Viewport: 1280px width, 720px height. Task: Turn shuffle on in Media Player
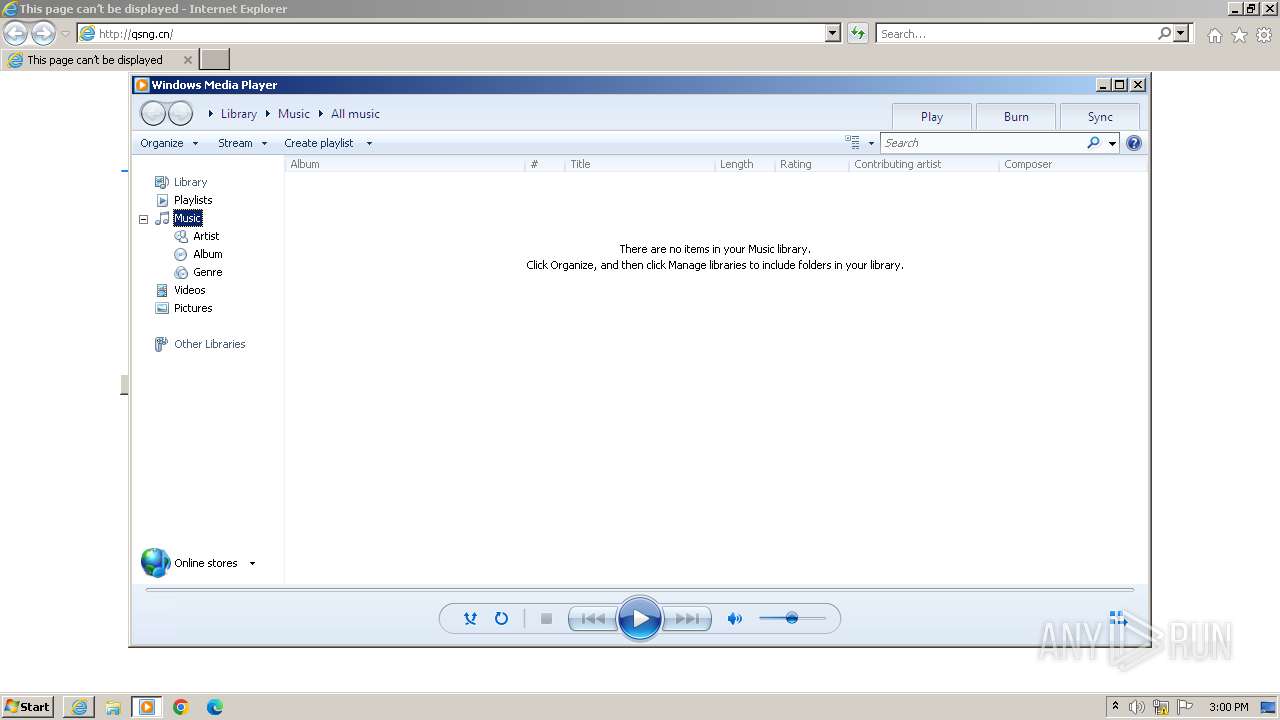point(470,619)
